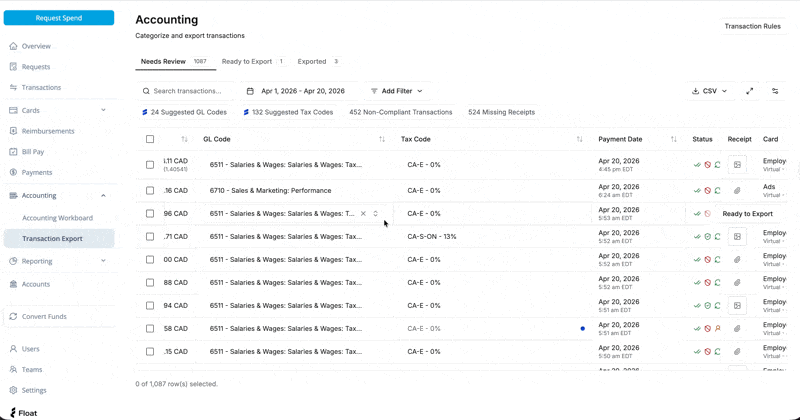Open the Bill Pay sidebar icon

(x=13, y=152)
